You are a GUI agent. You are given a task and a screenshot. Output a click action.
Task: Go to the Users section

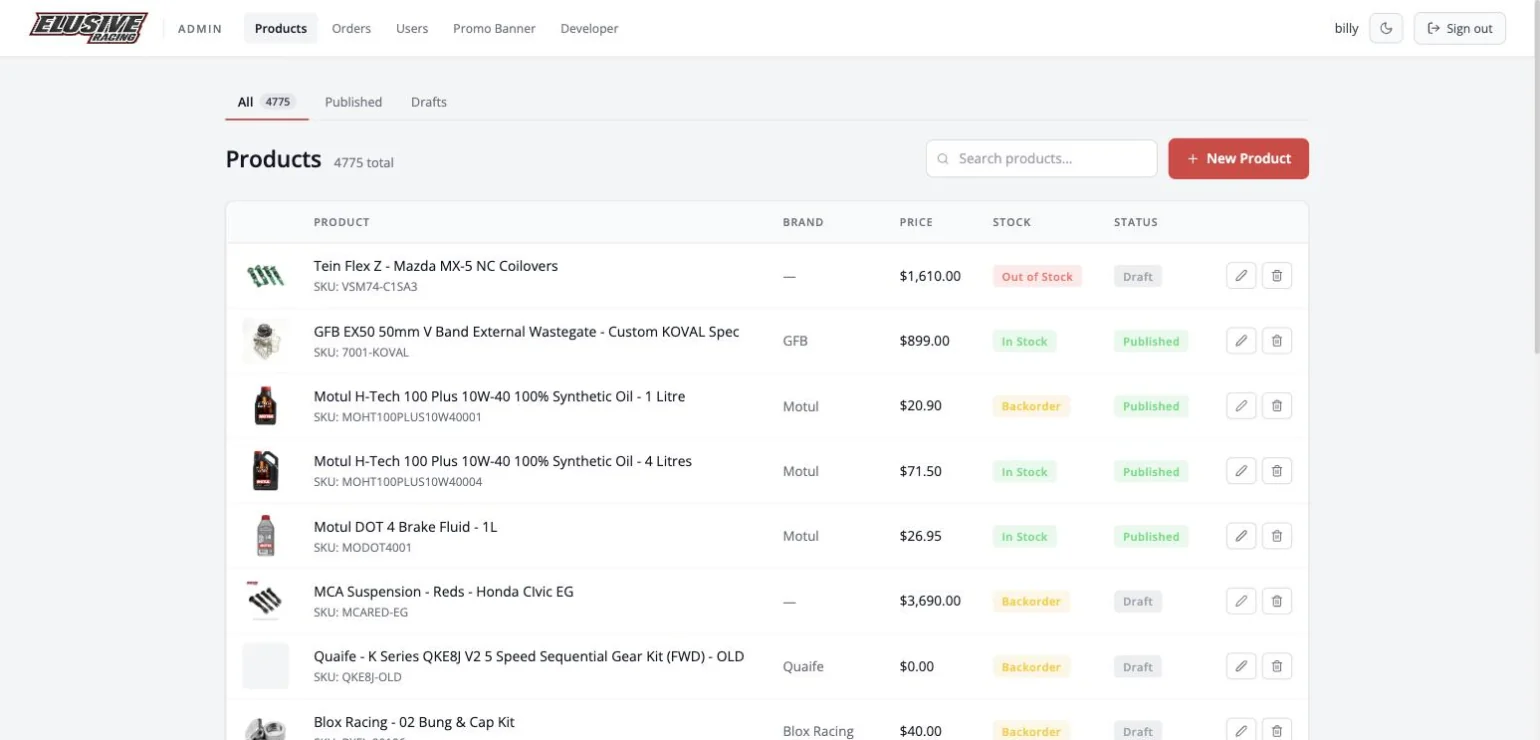coord(412,28)
